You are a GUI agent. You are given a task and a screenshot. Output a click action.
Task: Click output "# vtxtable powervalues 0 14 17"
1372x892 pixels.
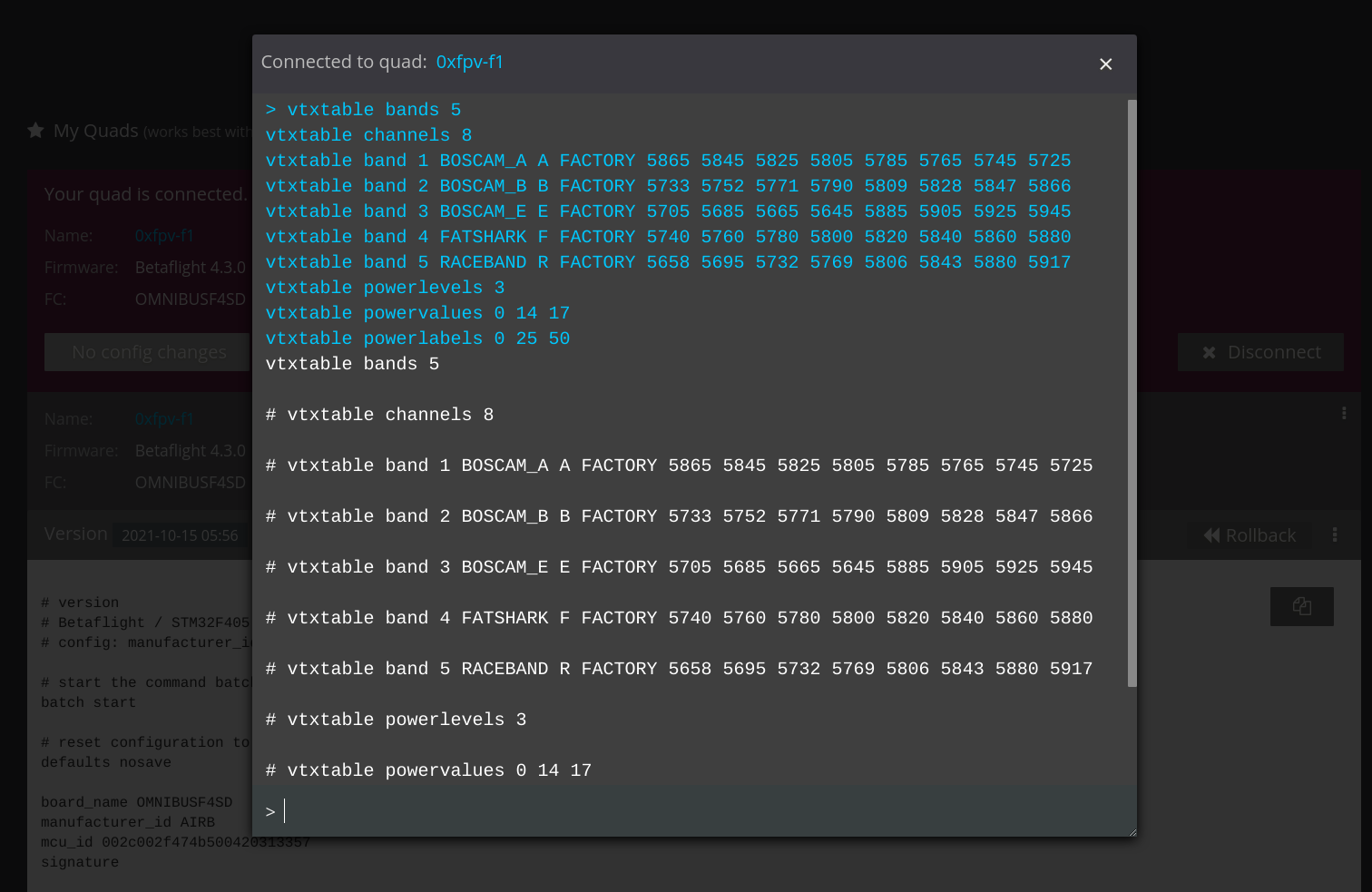pyautogui.click(x=428, y=770)
